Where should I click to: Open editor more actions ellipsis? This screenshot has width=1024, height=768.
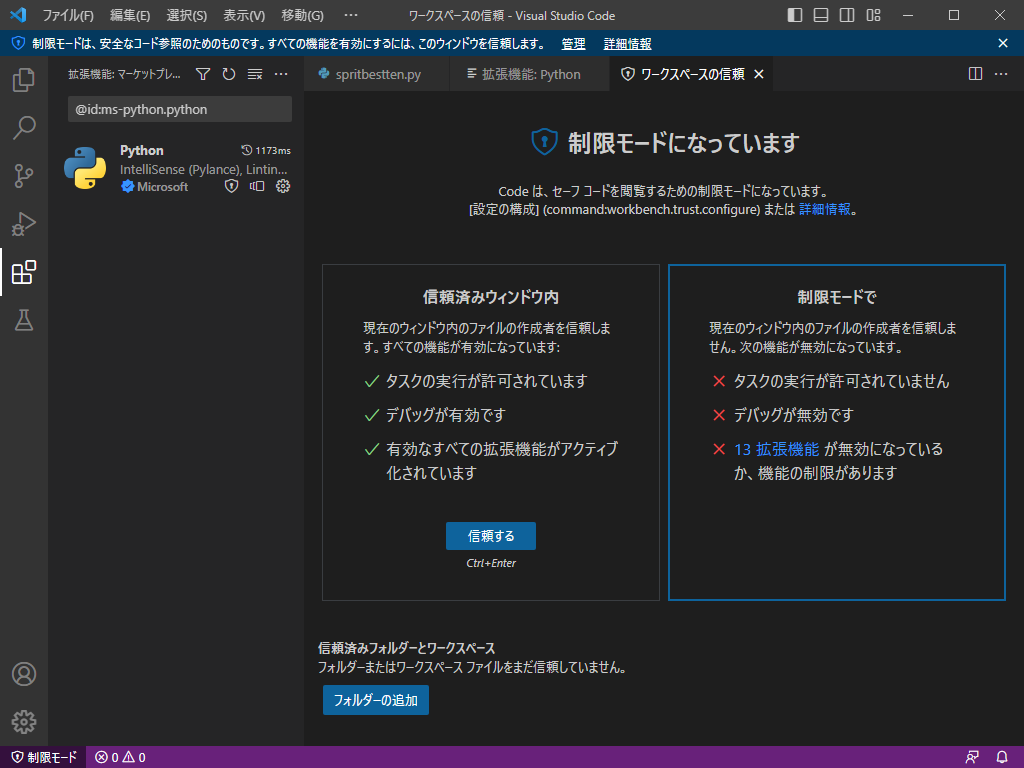click(x=1001, y=74)
